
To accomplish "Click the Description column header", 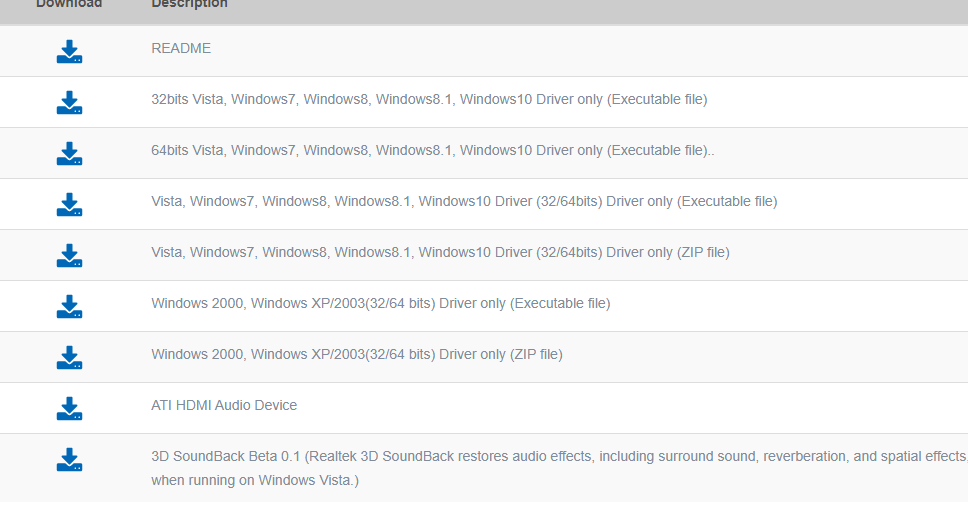I will tap(189, 4).
